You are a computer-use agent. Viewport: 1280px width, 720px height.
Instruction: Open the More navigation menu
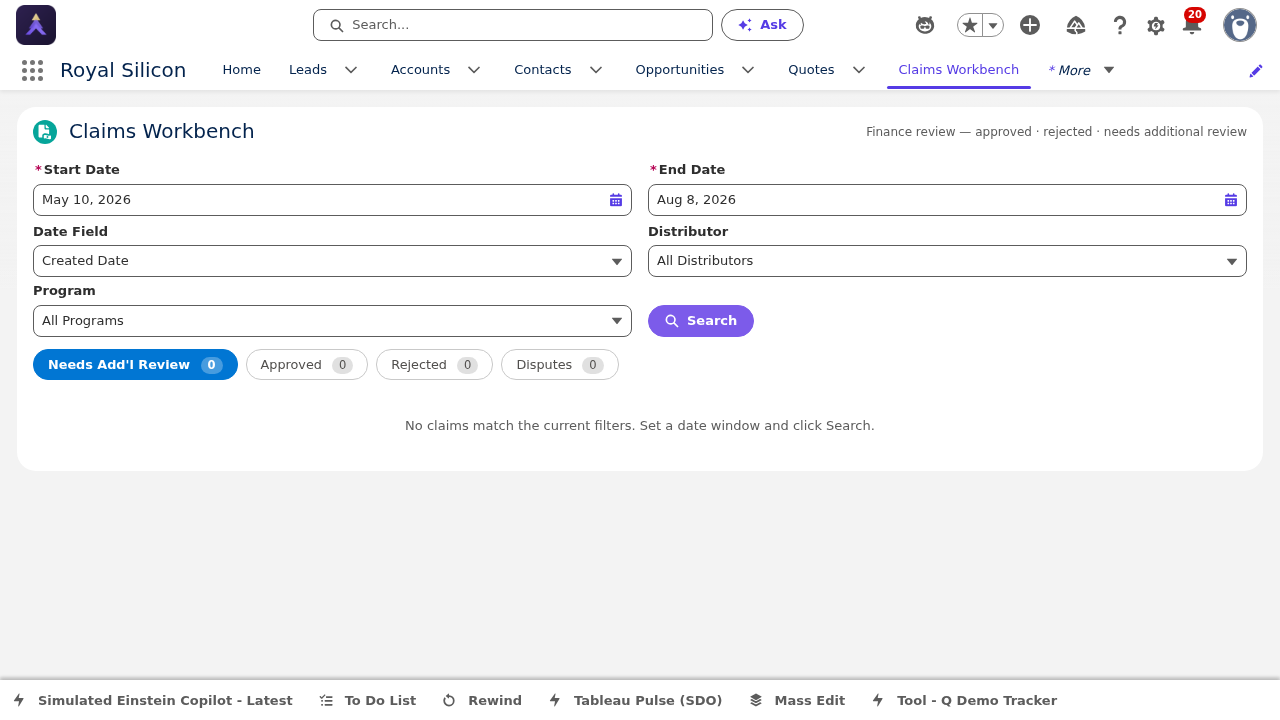pos(1081,70)
